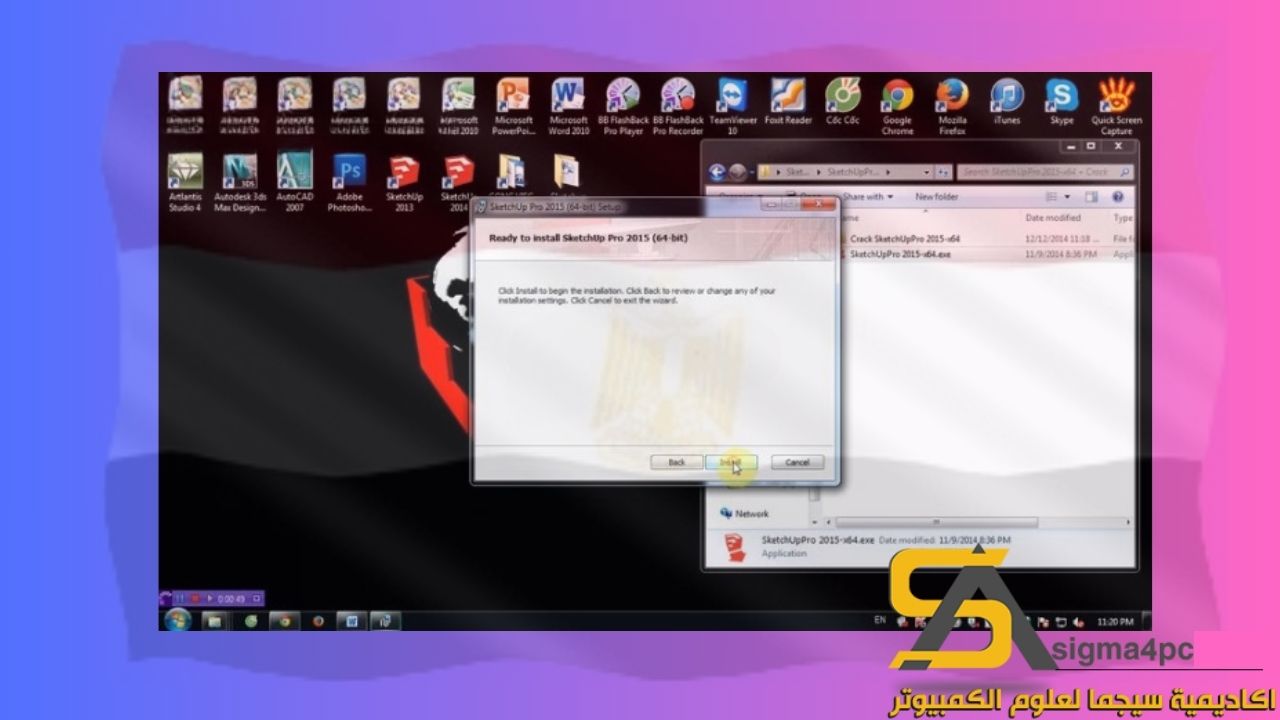Sort by Date modified column header
The image size is (1280, 720).
(1053, 217)
